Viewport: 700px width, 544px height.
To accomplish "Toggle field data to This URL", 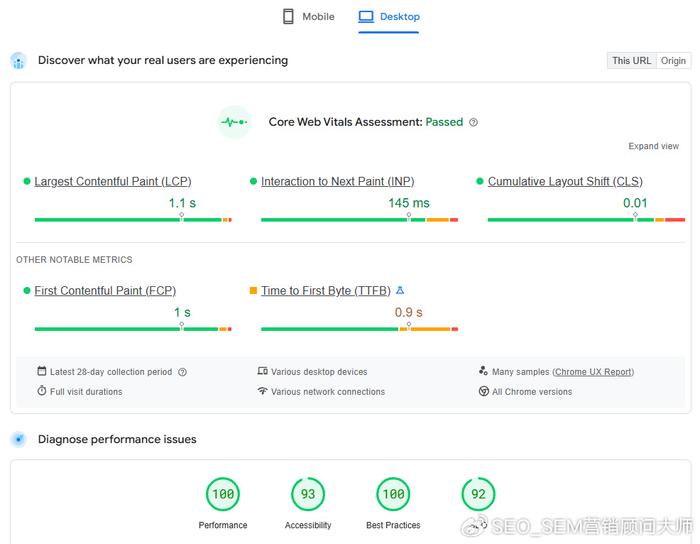I will (631, 61).
